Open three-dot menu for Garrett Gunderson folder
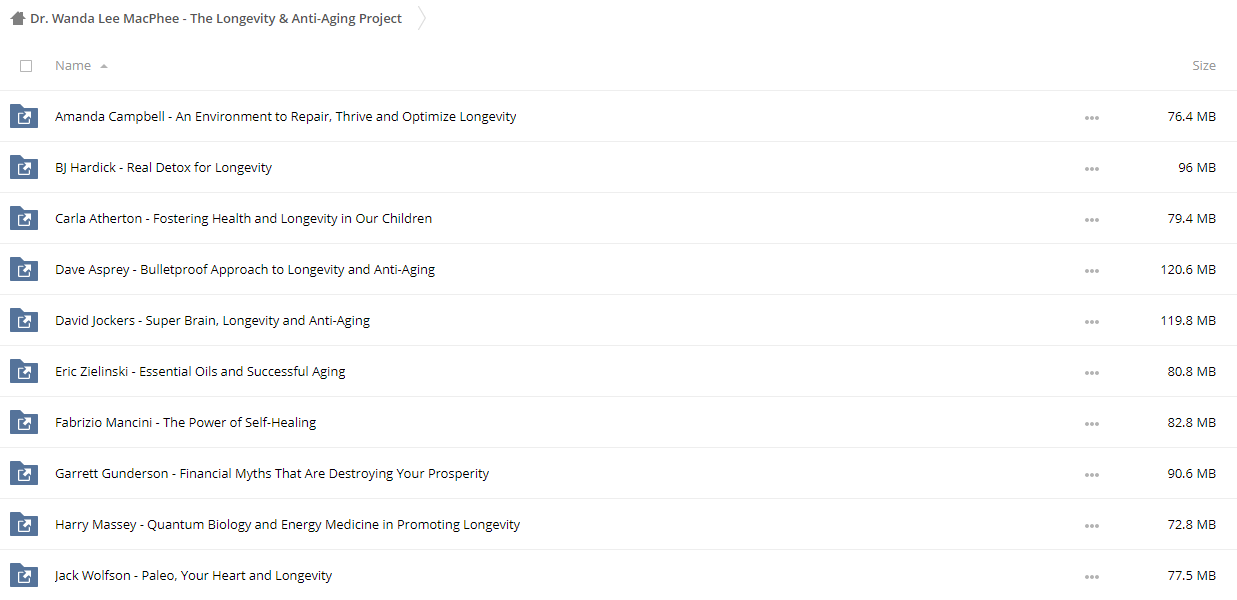 pos(1091,474)
